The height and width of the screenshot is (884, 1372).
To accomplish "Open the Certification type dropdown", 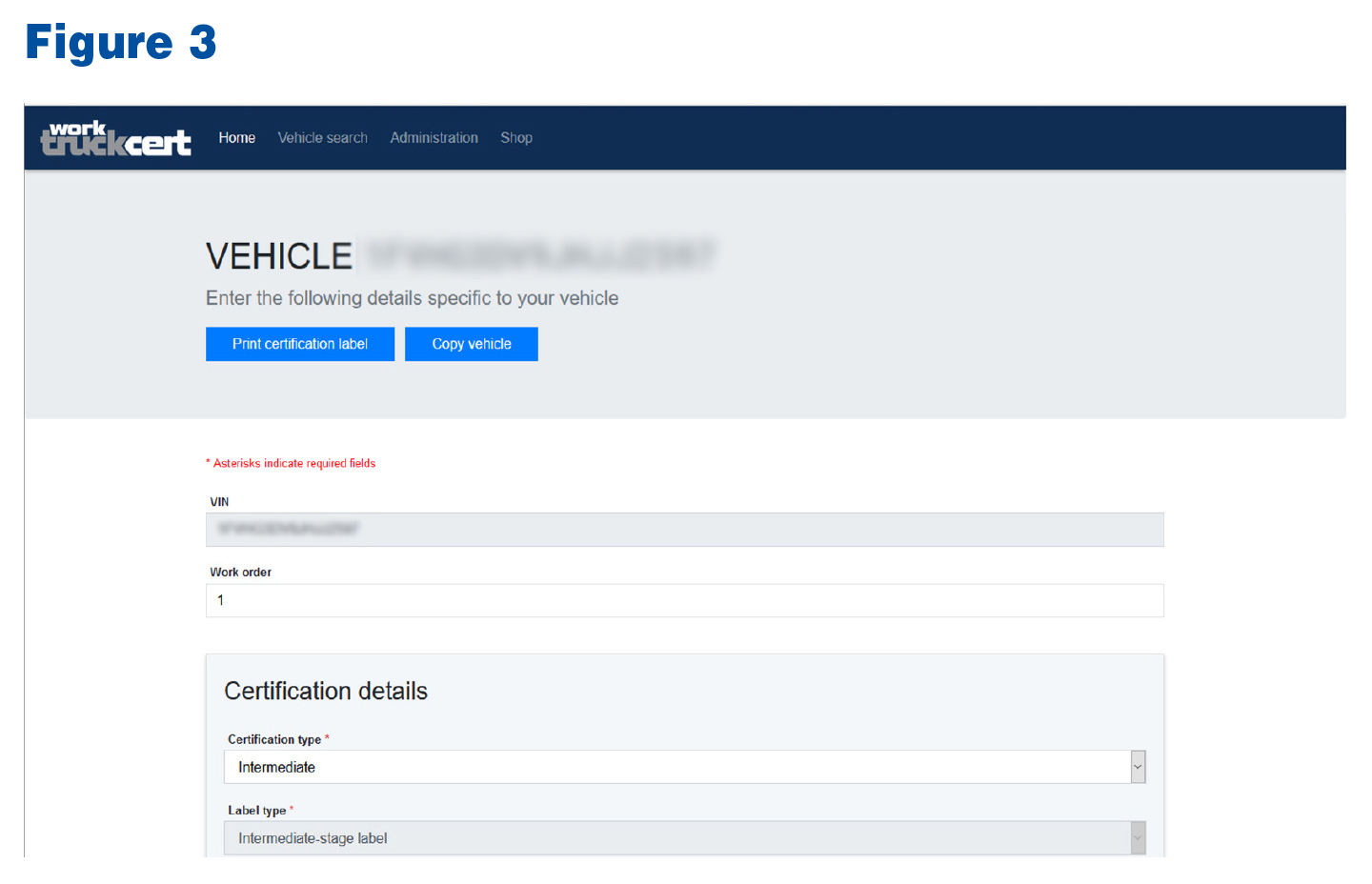I will (684, 767).
